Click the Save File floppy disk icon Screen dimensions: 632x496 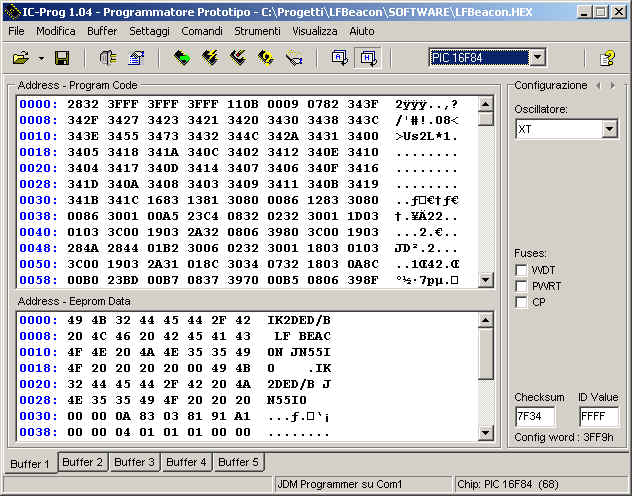(61, 59)
